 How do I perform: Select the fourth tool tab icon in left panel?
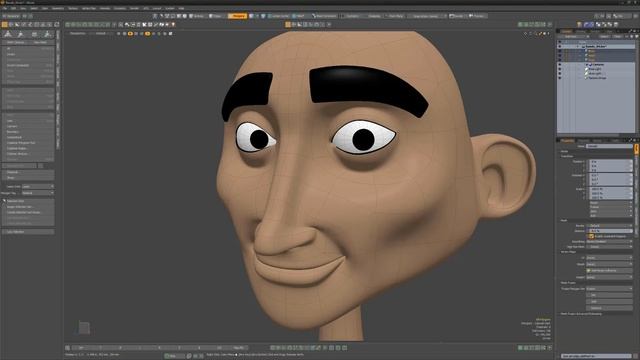[48, 34]
